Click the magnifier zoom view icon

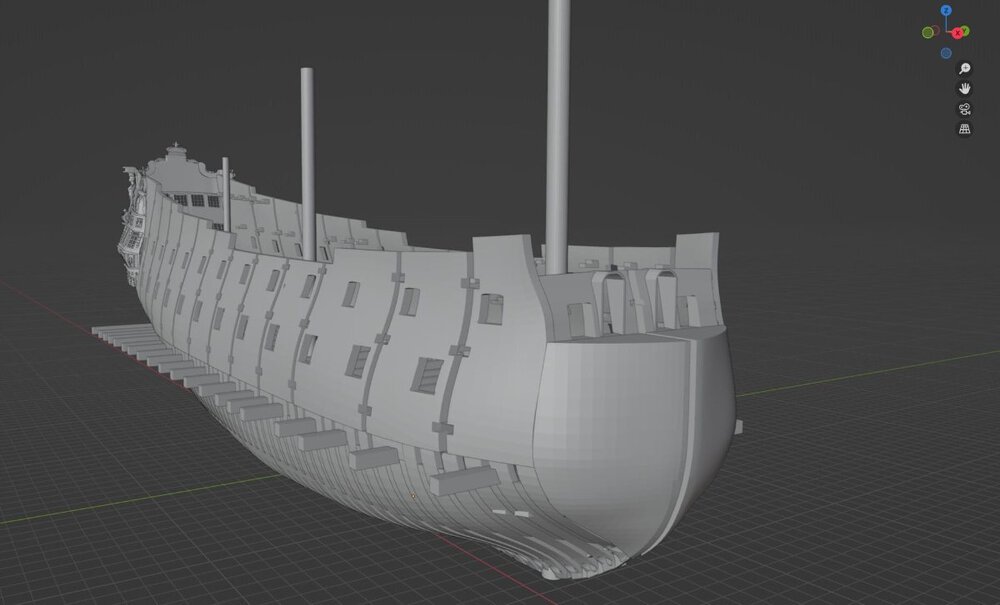click(x=965, y=68)
